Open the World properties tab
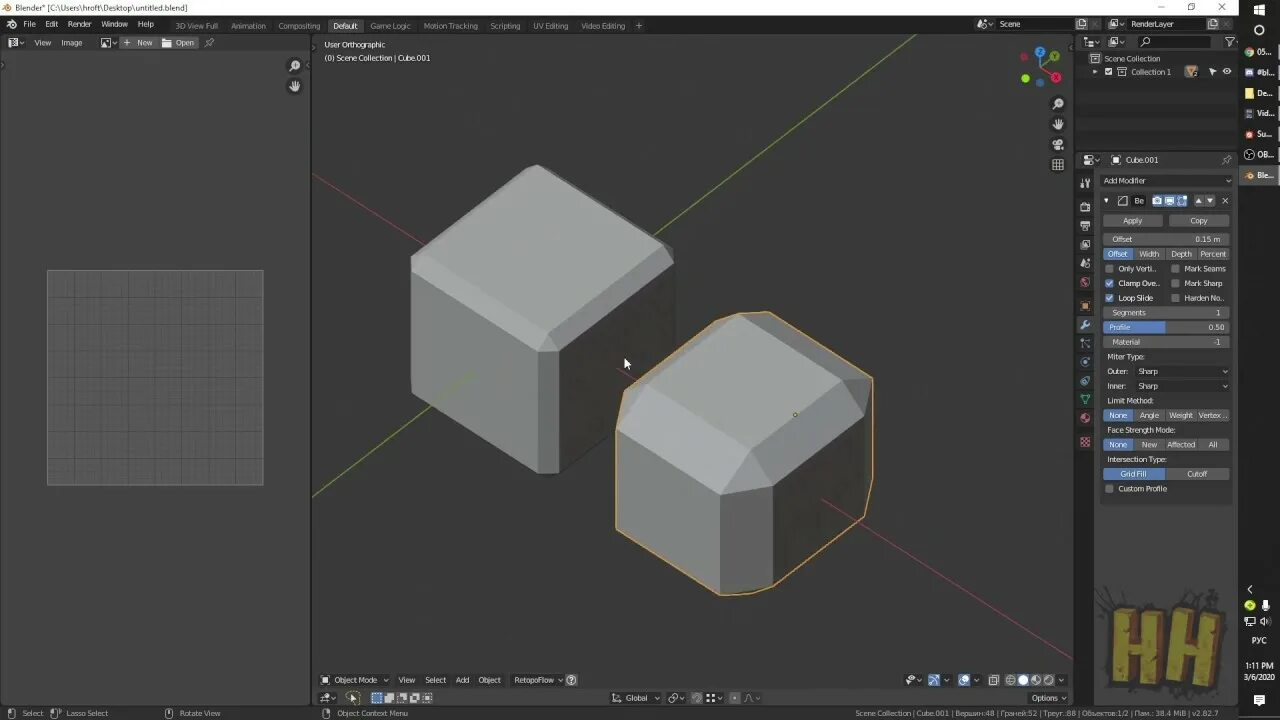This screenshot has height=720, width=1280. [x=1085, y=282]
